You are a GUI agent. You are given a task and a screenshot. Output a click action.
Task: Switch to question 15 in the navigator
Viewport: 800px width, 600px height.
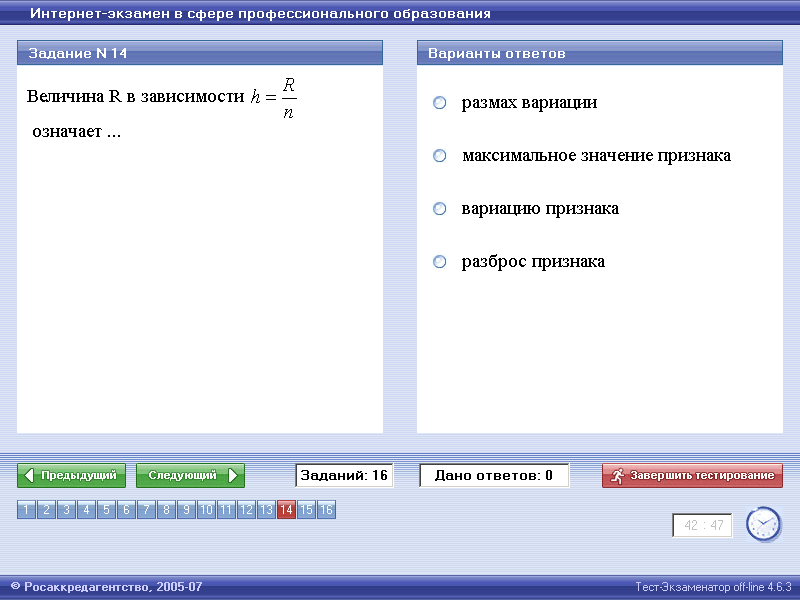tap(306, 509)
